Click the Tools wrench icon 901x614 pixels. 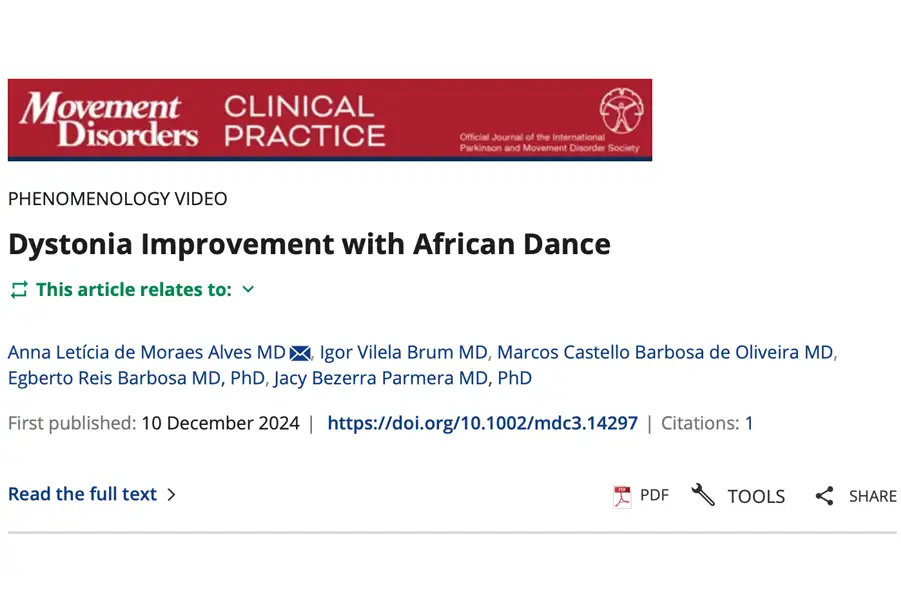(703, 495)
